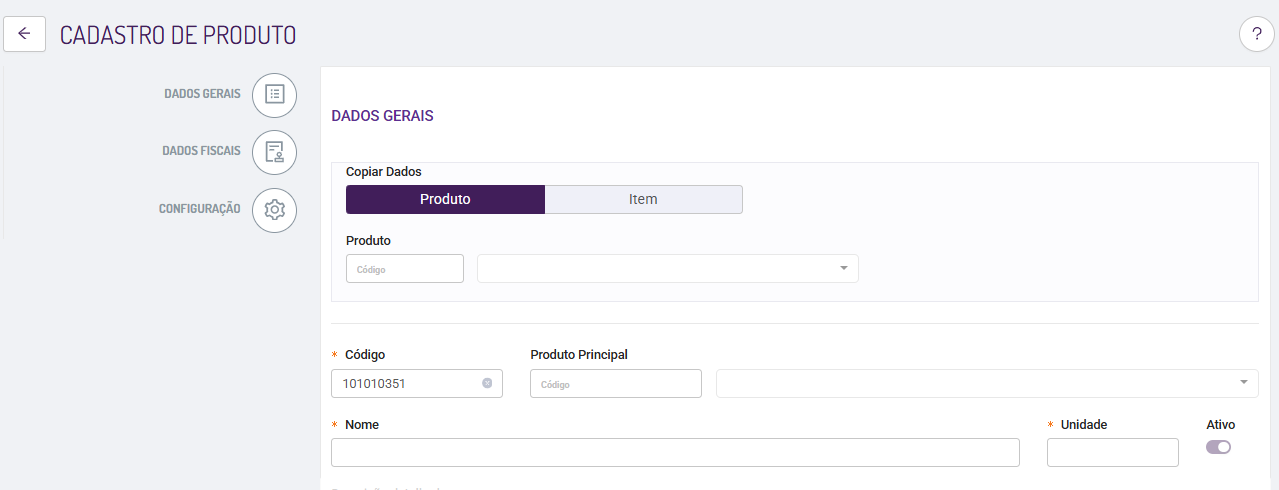This screenshot has height=490, width=1279.
Task: Click the back arrow button
Action: tap(25, 33)
